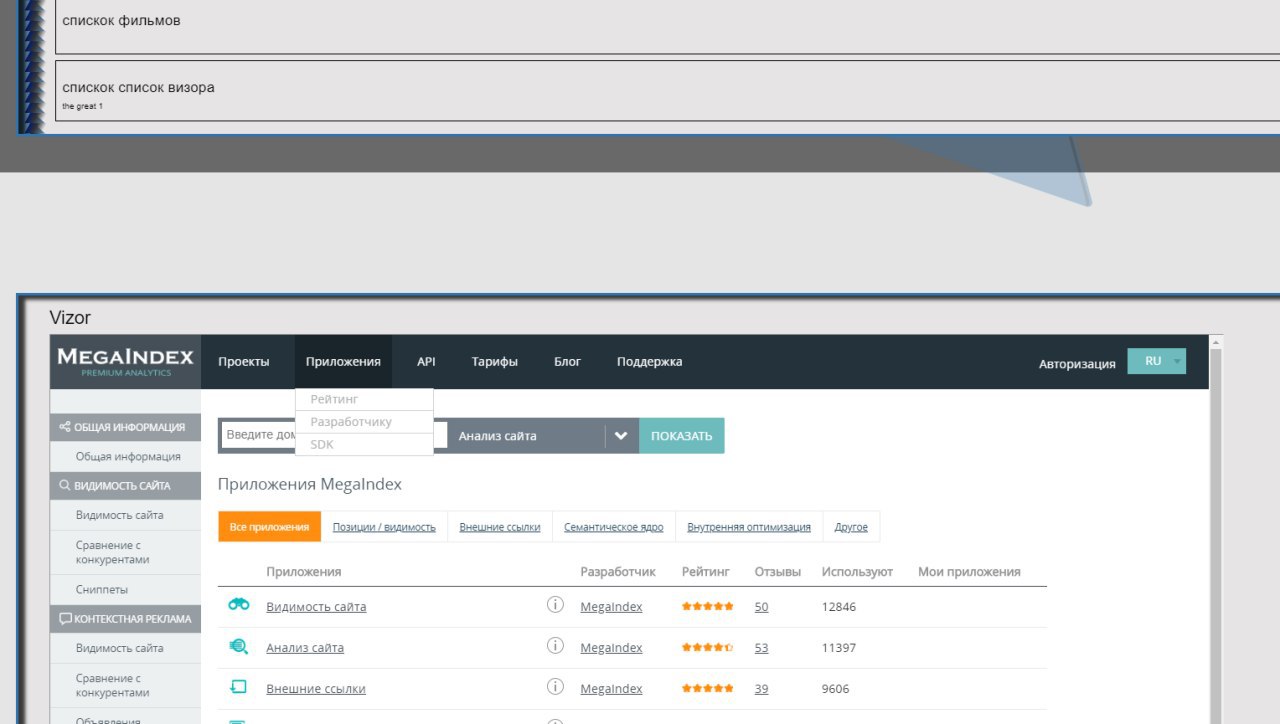Select the Другое tab
Image resolution: width=1280 pixels, height=724 pixels.
click(x=851, y=527)
